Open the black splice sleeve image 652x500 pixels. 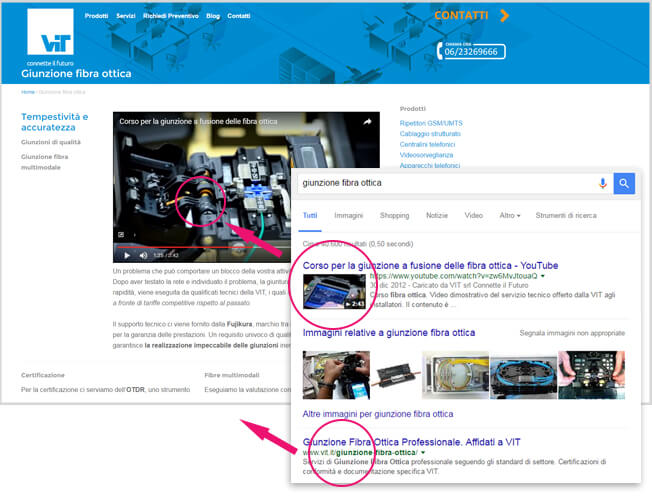click(395, 375)
